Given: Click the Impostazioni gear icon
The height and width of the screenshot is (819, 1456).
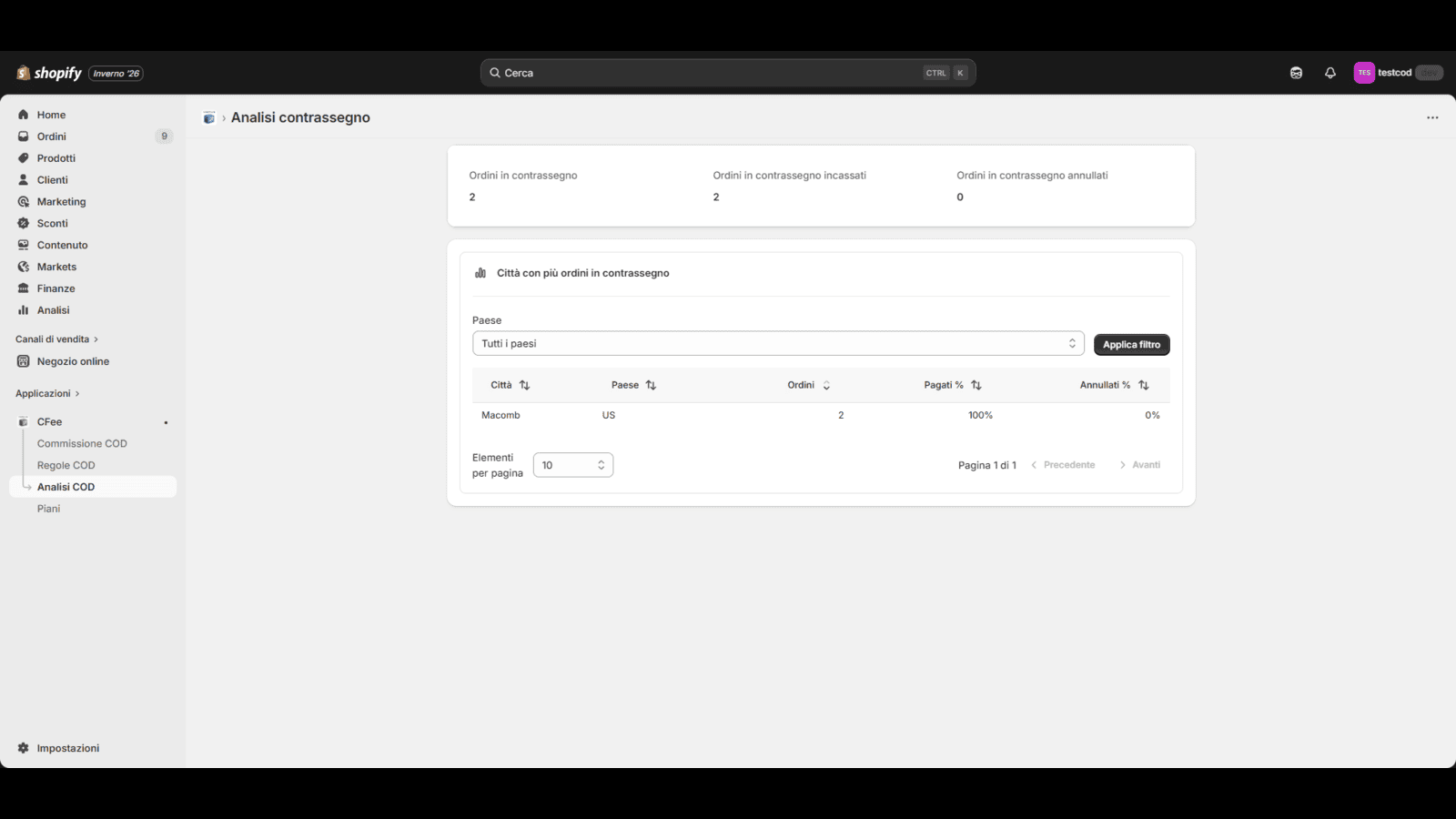Looking at the screenshot, I should 24,748.
